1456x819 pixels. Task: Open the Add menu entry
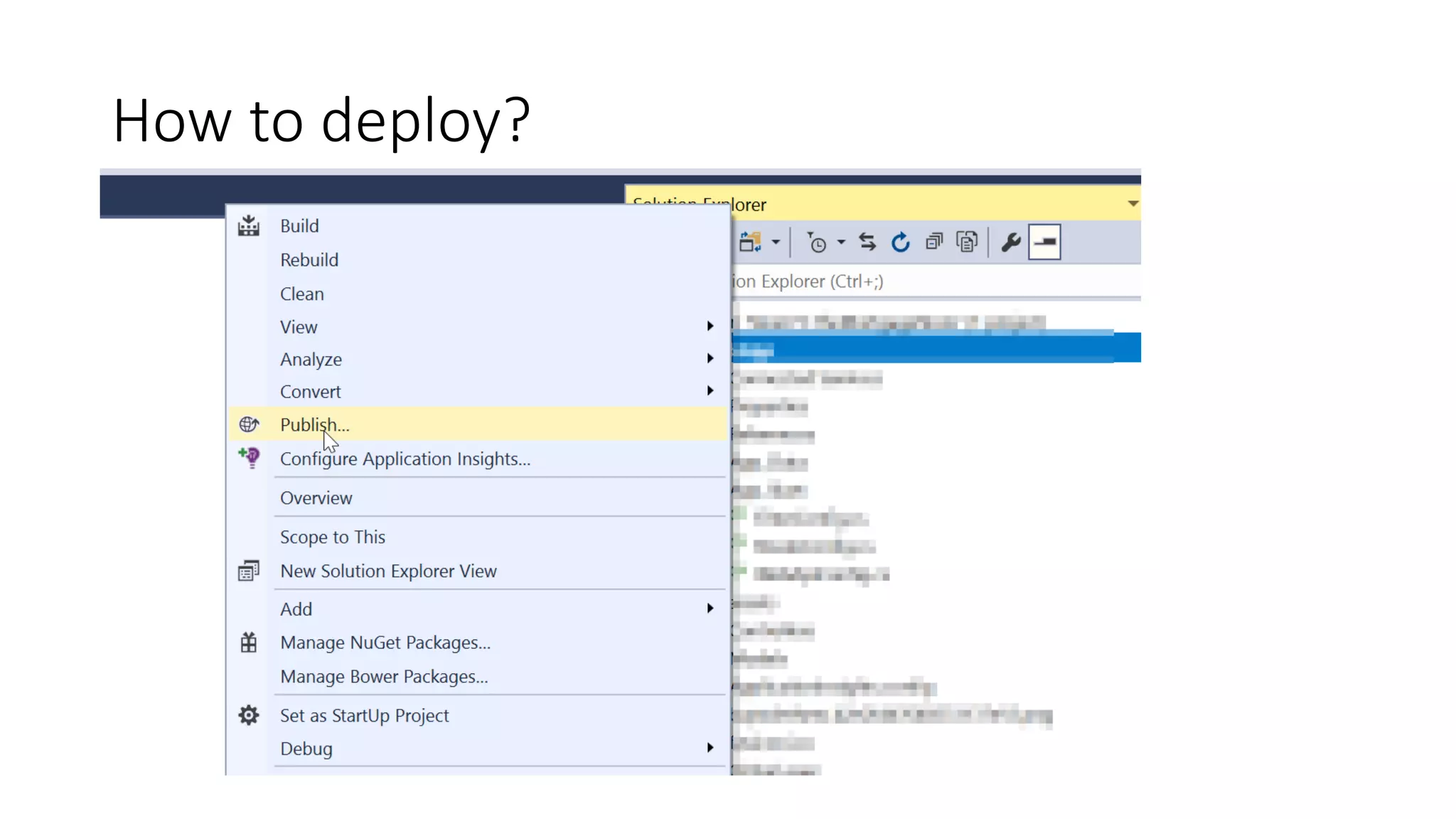pyautogui.click(x=478, y=609)
